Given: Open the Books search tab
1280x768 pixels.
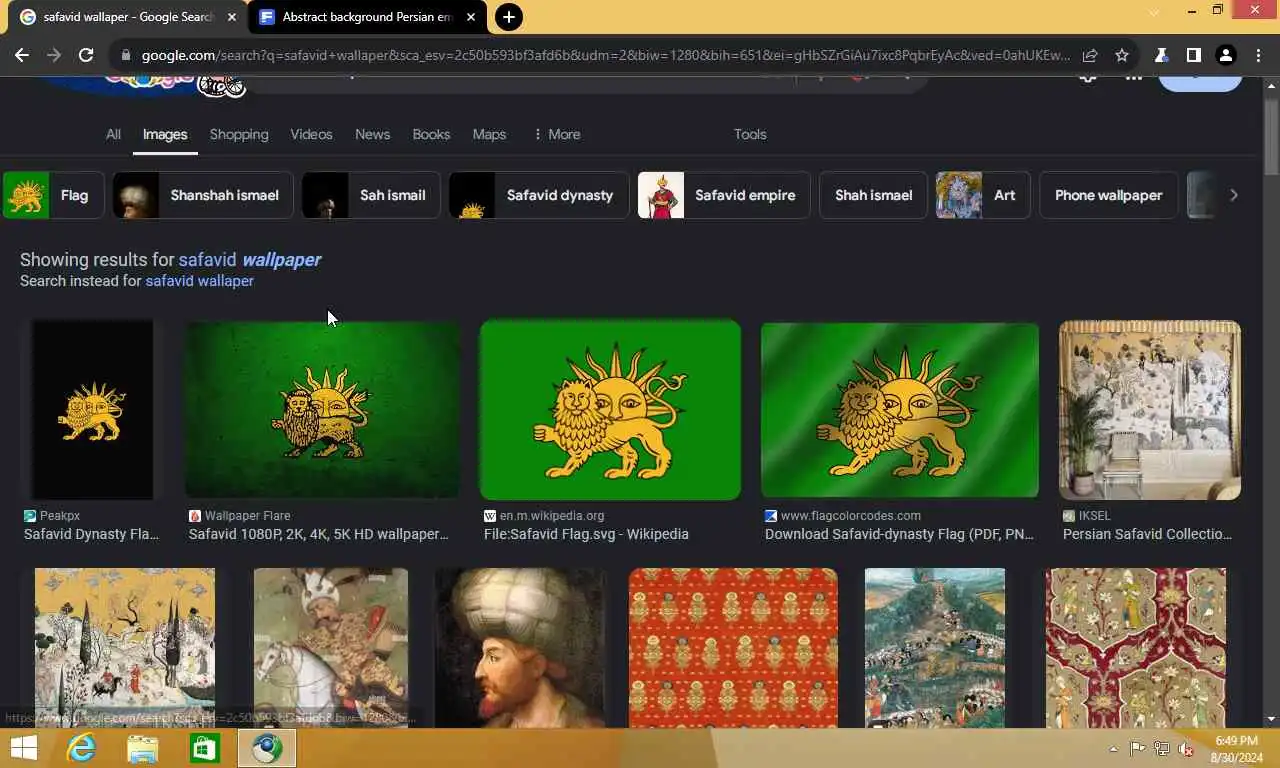Looking at the screenshot, I should pos(431,134).
